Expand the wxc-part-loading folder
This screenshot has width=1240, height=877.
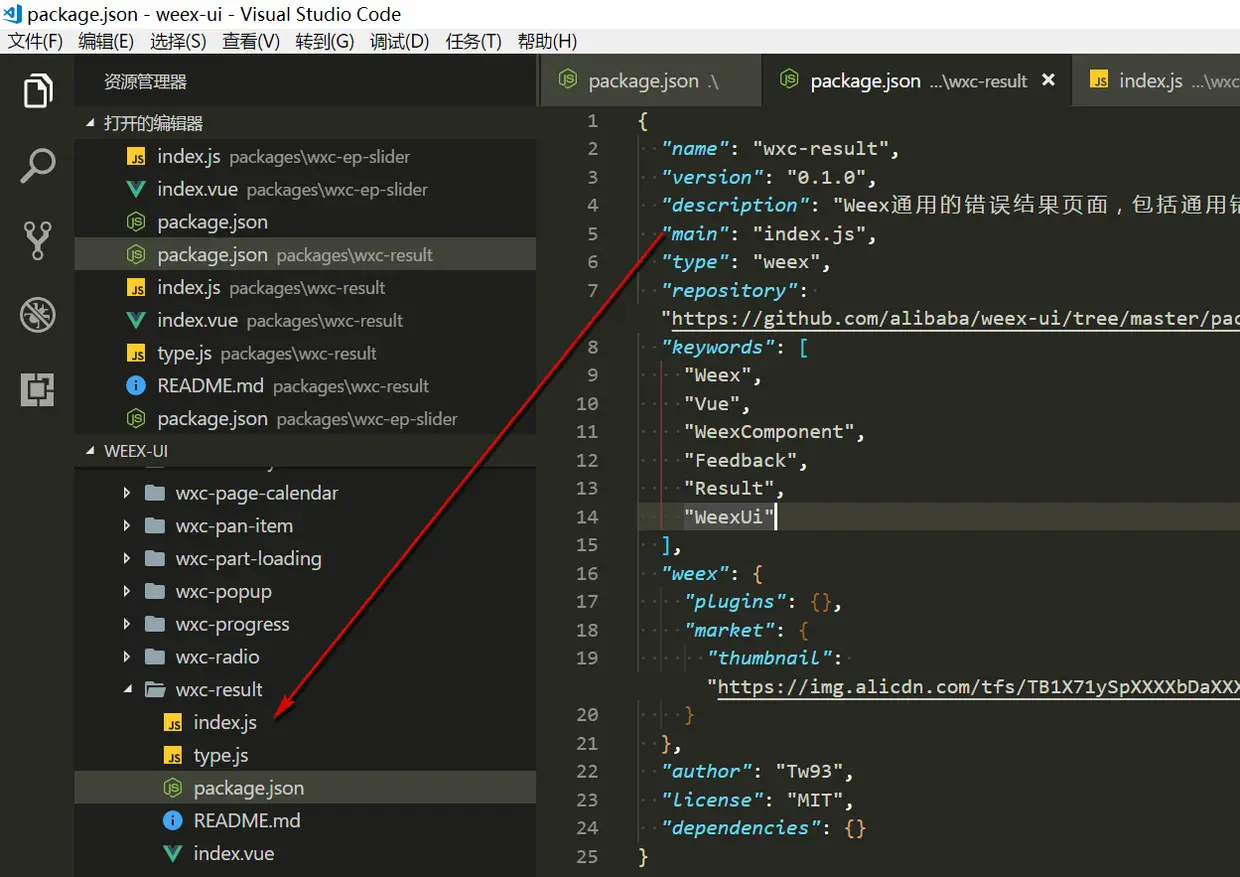126,559
